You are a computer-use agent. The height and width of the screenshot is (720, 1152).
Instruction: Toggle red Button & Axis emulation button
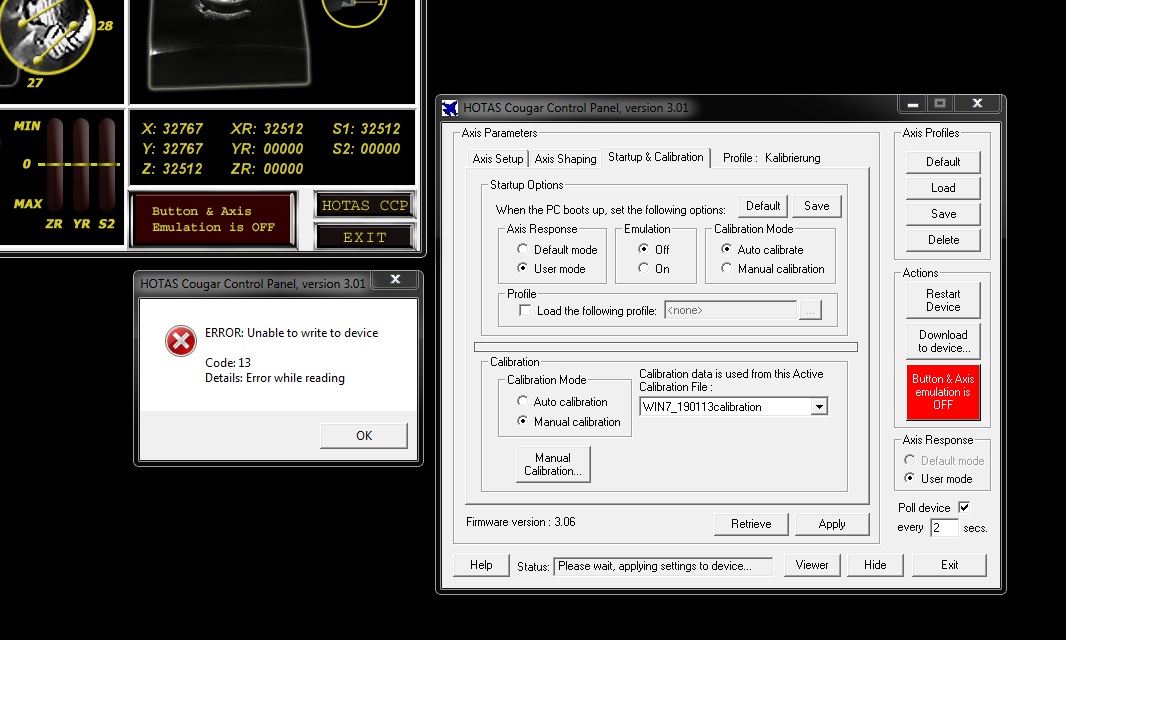click(943, 392)
